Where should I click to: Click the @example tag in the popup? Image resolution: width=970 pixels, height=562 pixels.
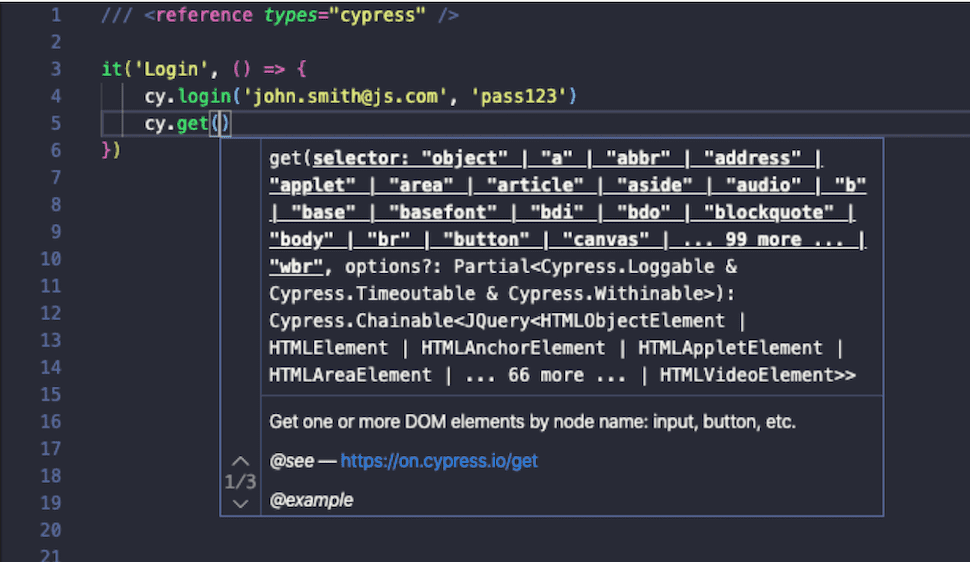(311, 500)
